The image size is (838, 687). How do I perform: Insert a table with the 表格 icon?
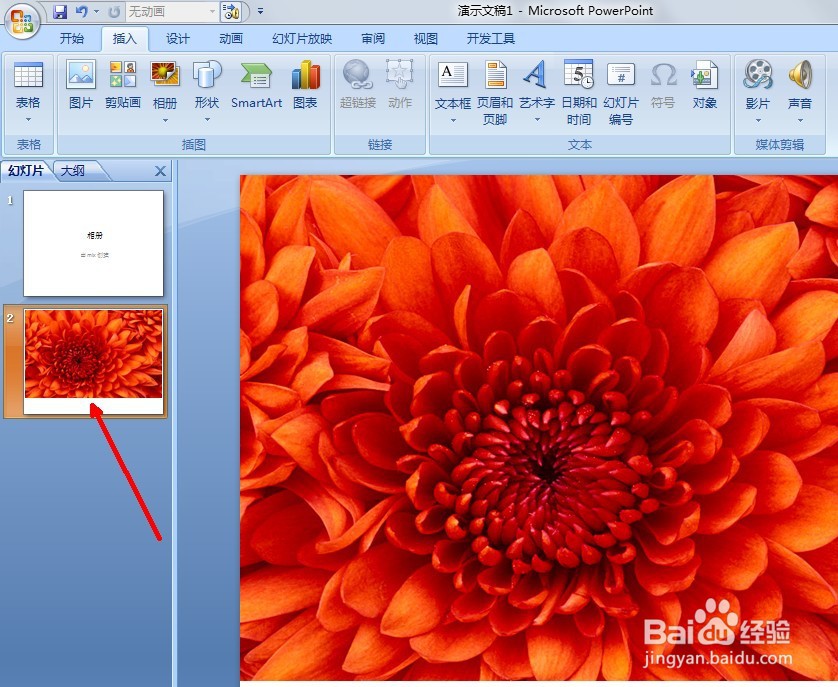coord(28,75)
